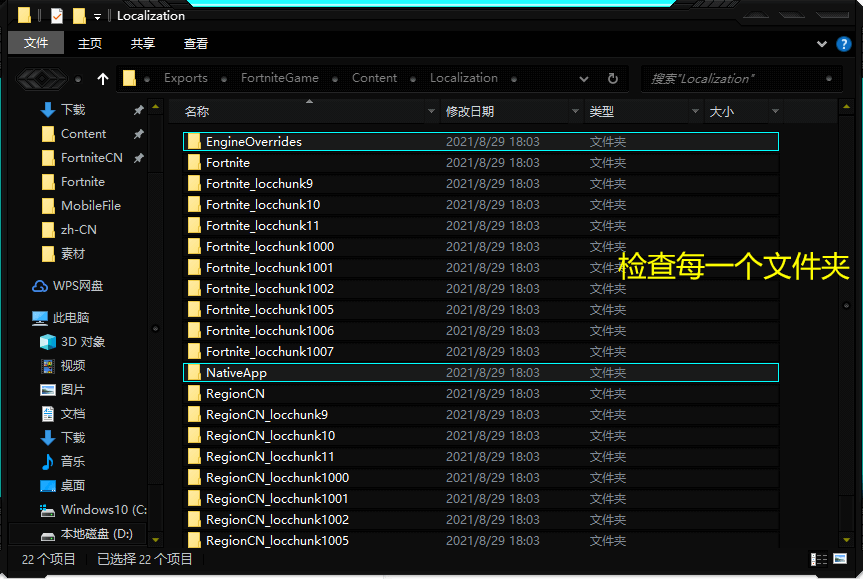Image resolution: width=863 pixels, height=579 pixels.
Task: Open the 素材 sidebar folder
Action: [x=64, y=254]
